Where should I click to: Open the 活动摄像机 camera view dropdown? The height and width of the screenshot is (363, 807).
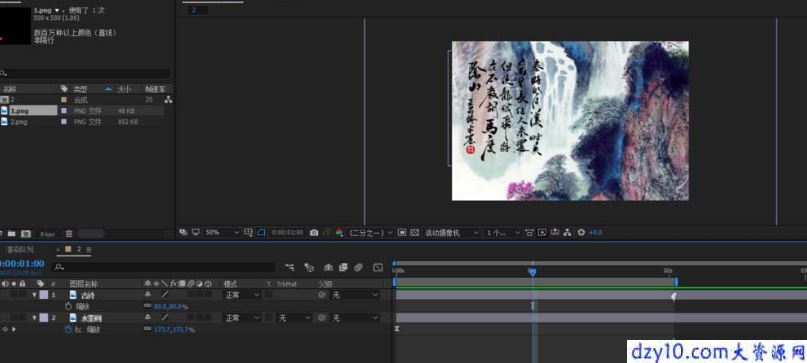coord(452,233)
